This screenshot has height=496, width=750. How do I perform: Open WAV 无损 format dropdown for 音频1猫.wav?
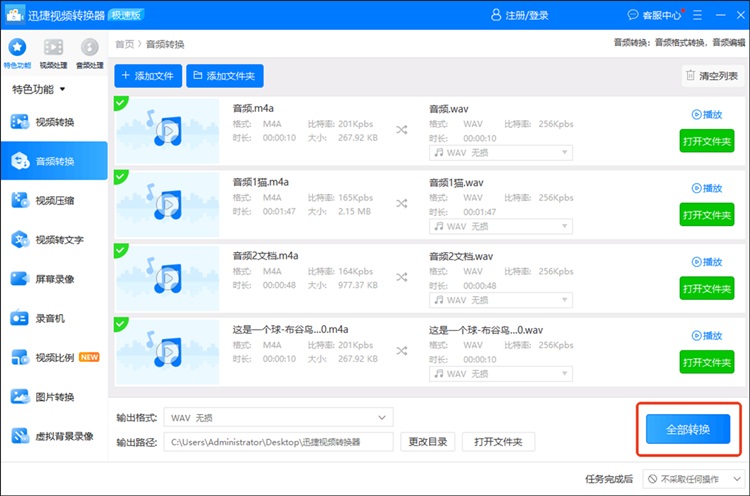(x=501, y=226)
